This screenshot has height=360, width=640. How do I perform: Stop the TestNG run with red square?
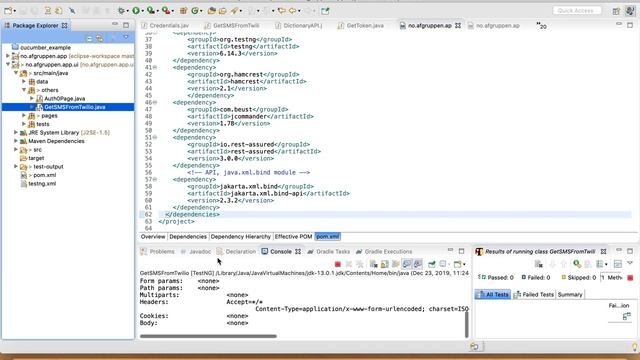point(630,278)
